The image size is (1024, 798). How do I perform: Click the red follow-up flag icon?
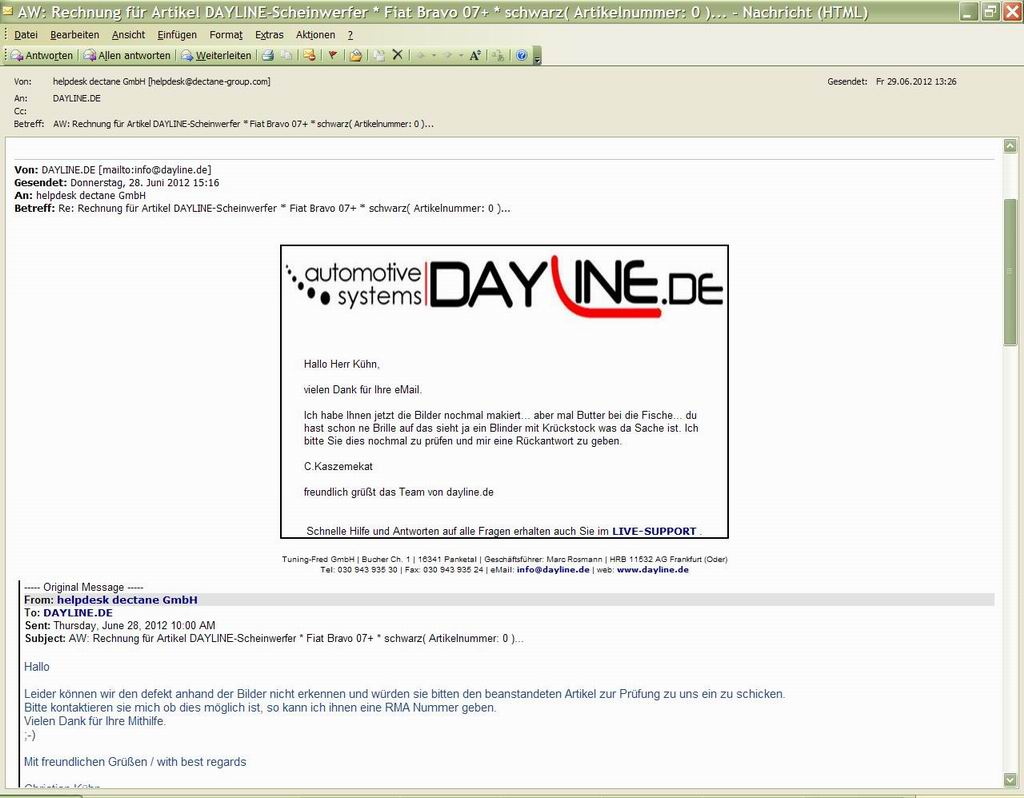pos(333,55)
